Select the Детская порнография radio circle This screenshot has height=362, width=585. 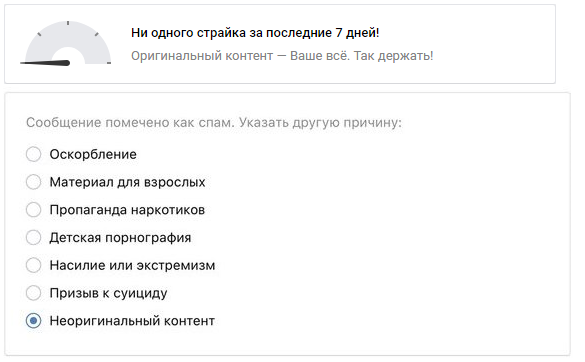(x=34, y=237)
